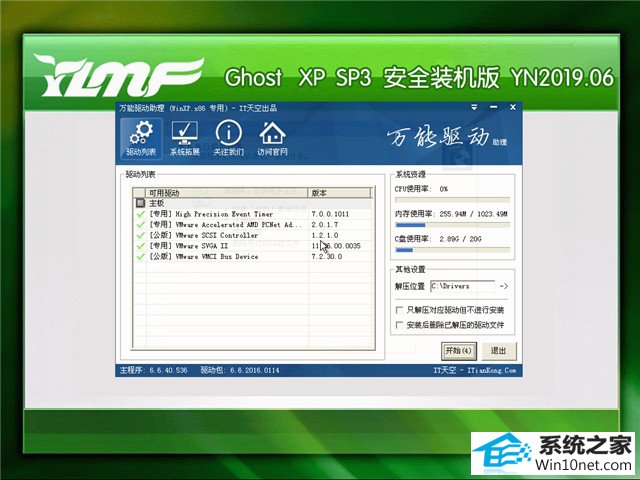Select VMware Accelerated AMD PCNet row text
Image resolution: width=640 pixels, height=480 pixels.
pos(226,224)
